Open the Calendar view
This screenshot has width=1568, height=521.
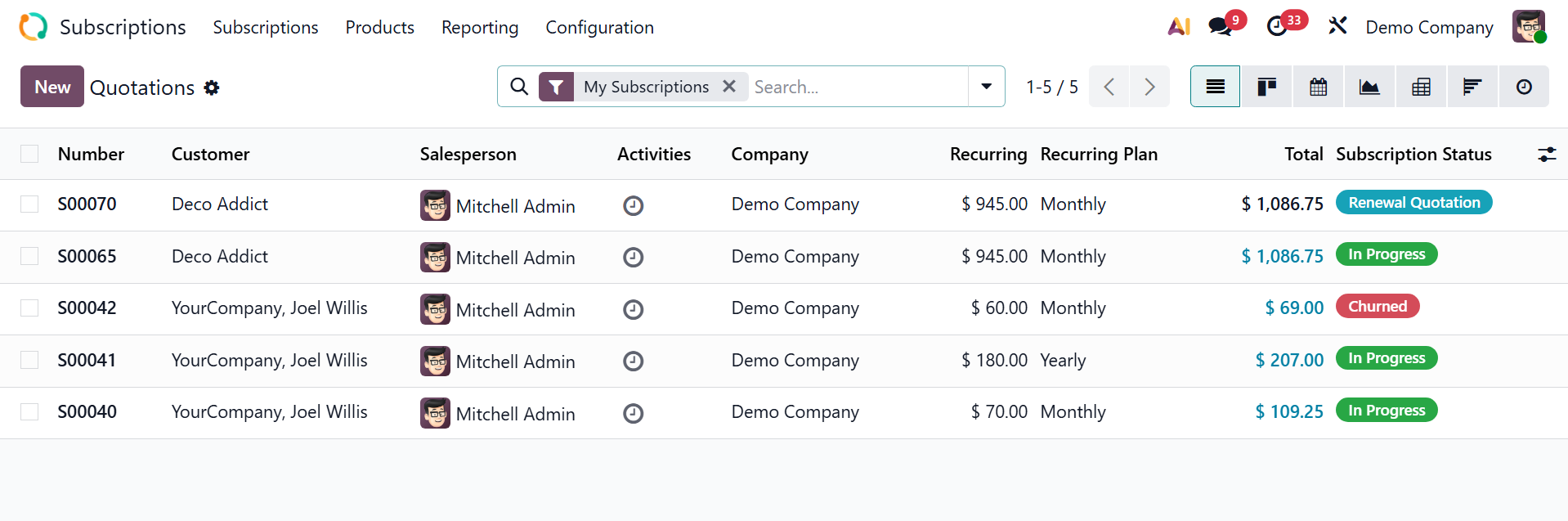pos(1318,87)
